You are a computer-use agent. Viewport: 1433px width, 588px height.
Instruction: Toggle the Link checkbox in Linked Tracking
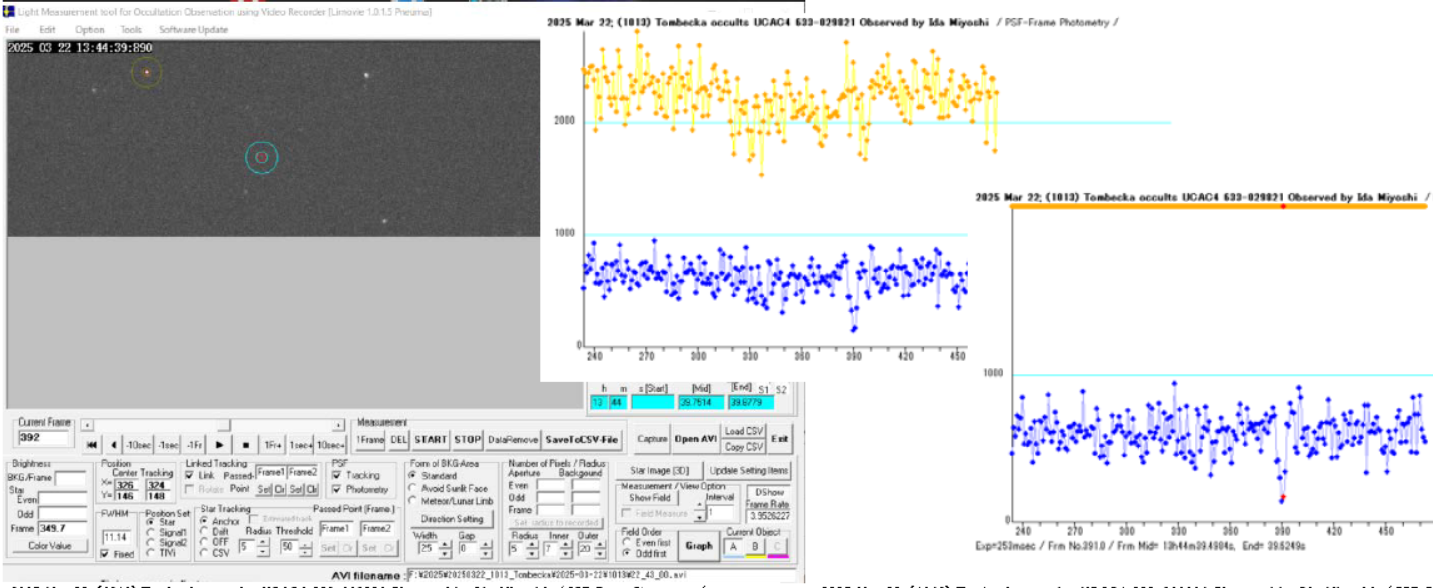(191, 475)
